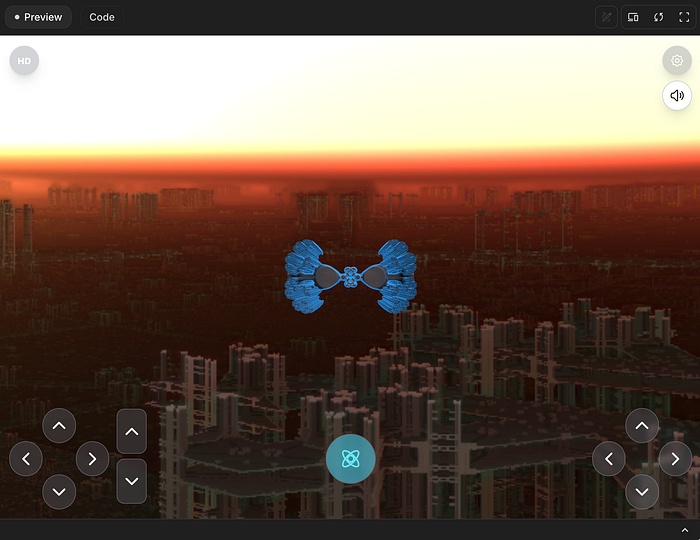Click the altitude down arrow button
The image size is (700, 540).
tap(132, 481)
